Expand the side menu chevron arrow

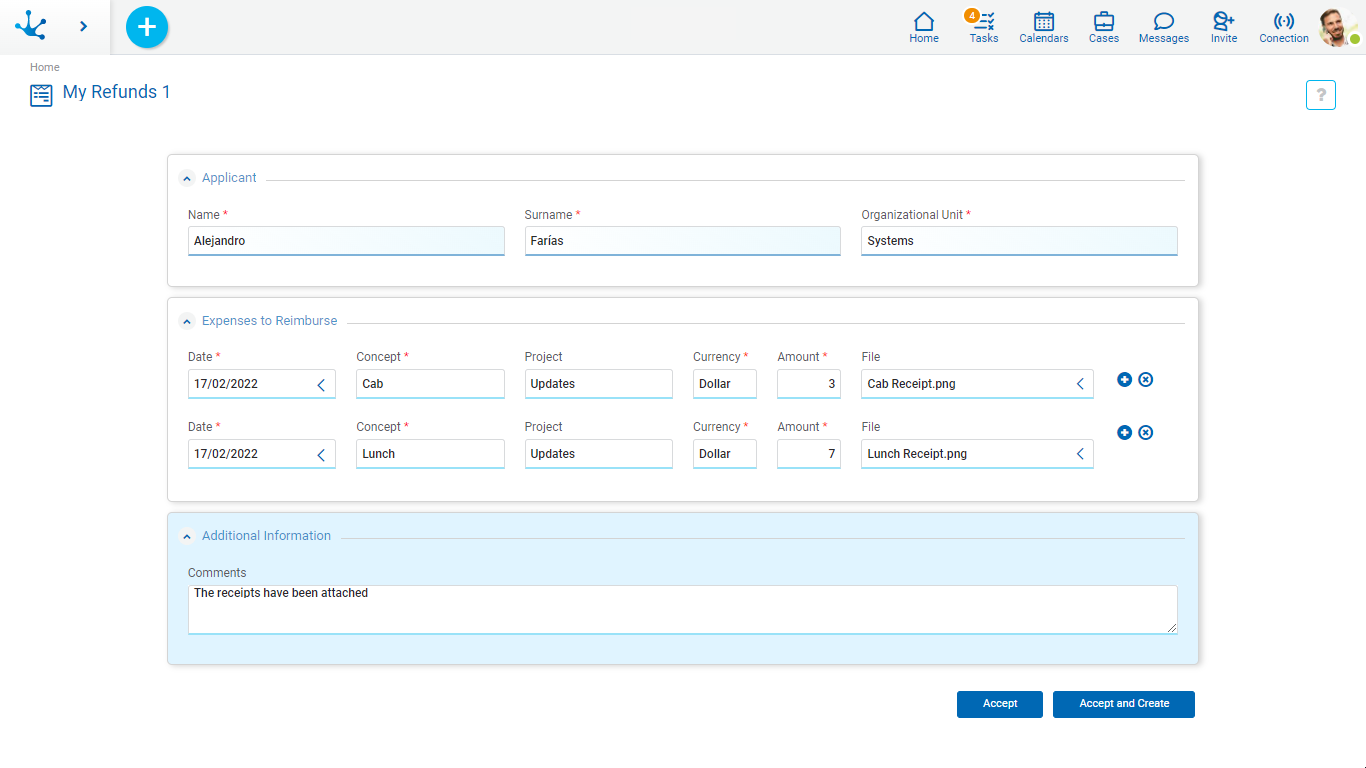pos(83,27)
